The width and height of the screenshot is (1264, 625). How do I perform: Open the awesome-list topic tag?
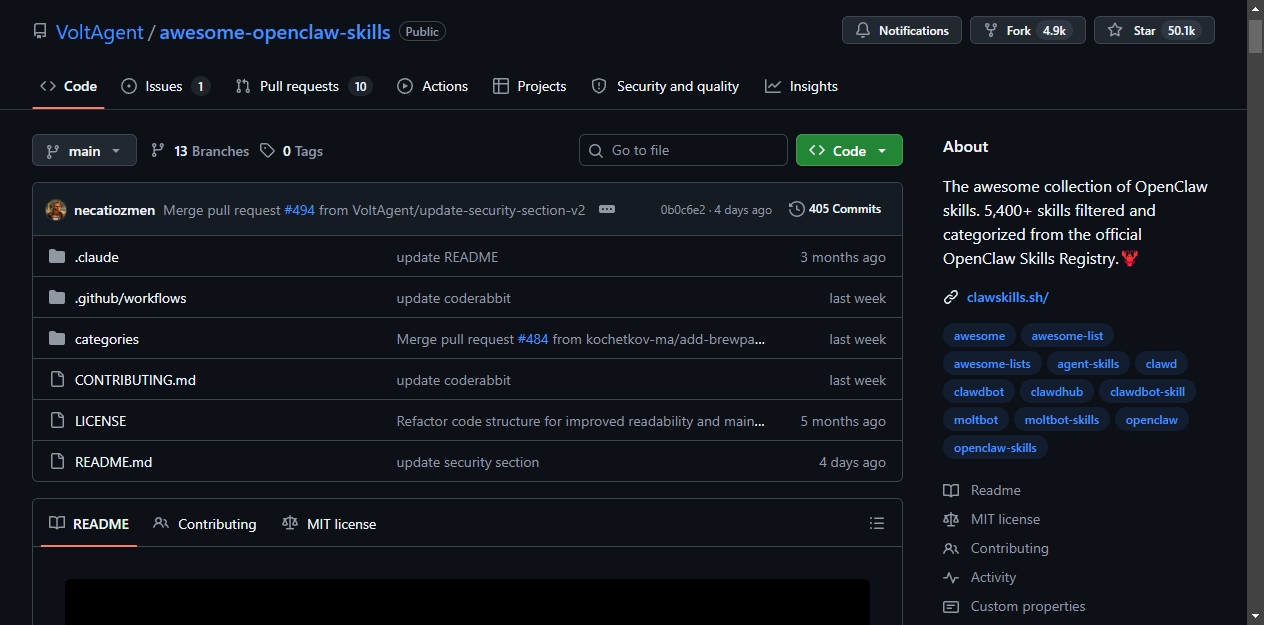[x=1067, y=336]
